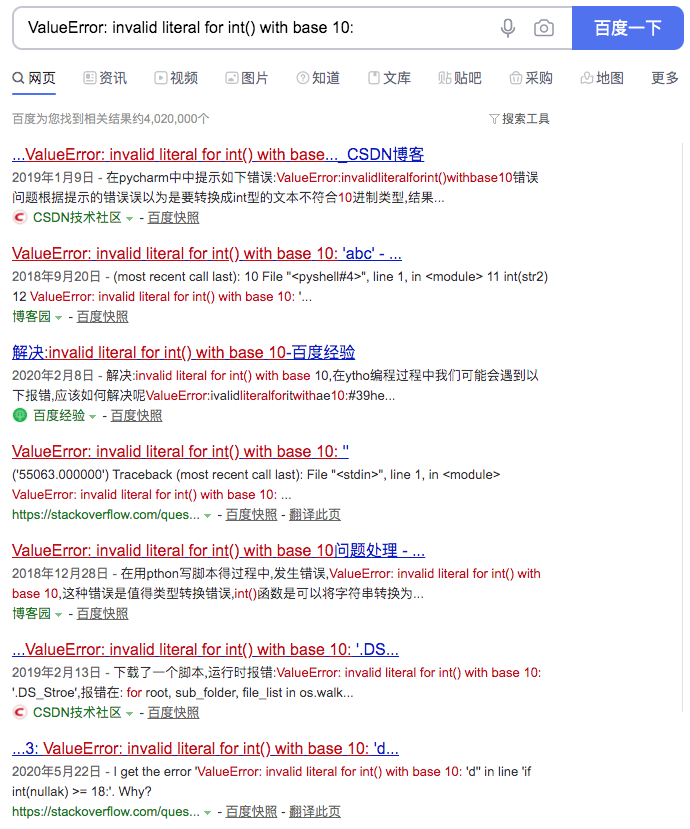690x829 pixels.
Task: Open the 采购 tab
Action: click(531, 78)
